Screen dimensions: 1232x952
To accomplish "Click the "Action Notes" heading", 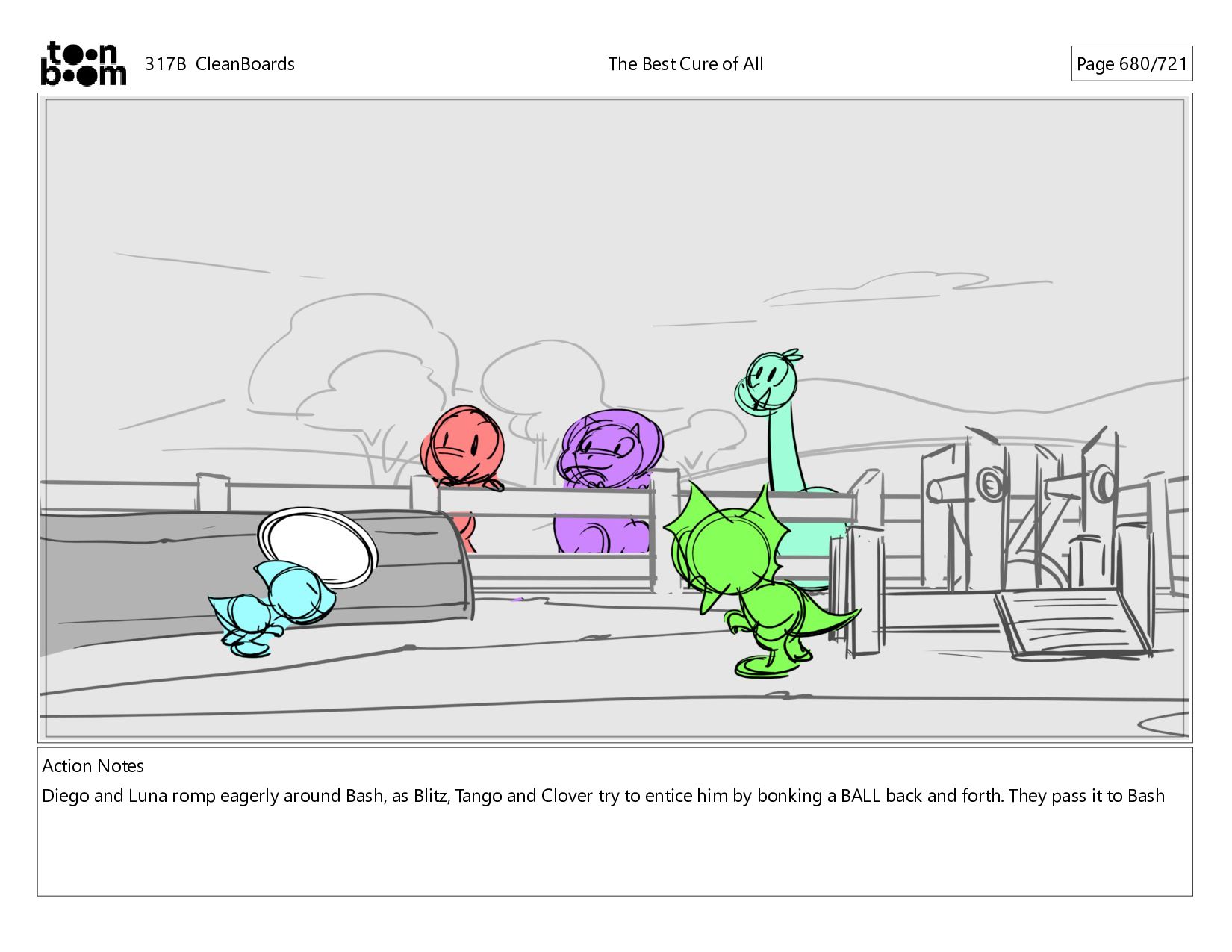I will tap(93, 766).
